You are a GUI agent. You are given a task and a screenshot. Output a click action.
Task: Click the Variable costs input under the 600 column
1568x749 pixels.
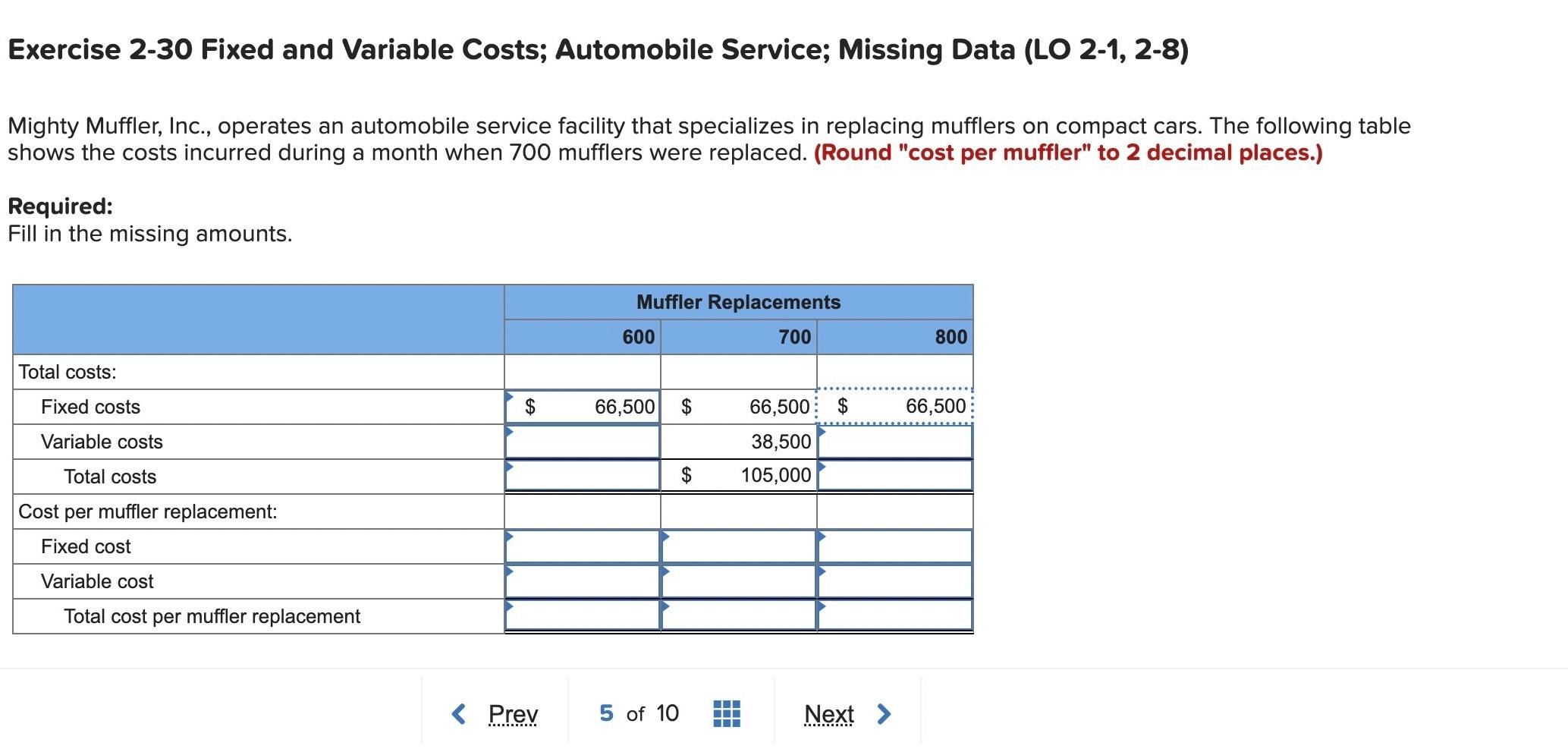[582, 441]
